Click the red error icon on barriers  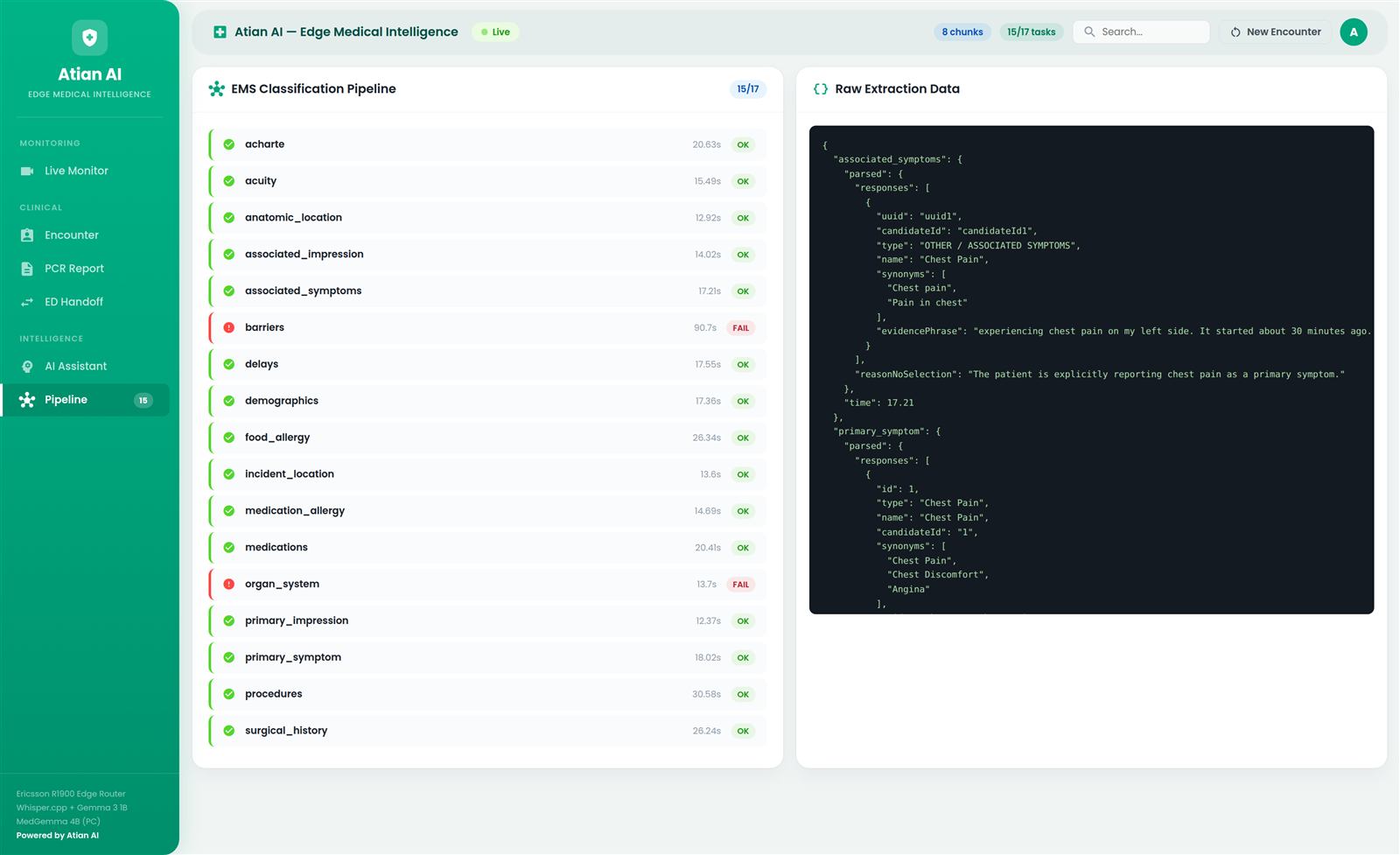point(228,327)
